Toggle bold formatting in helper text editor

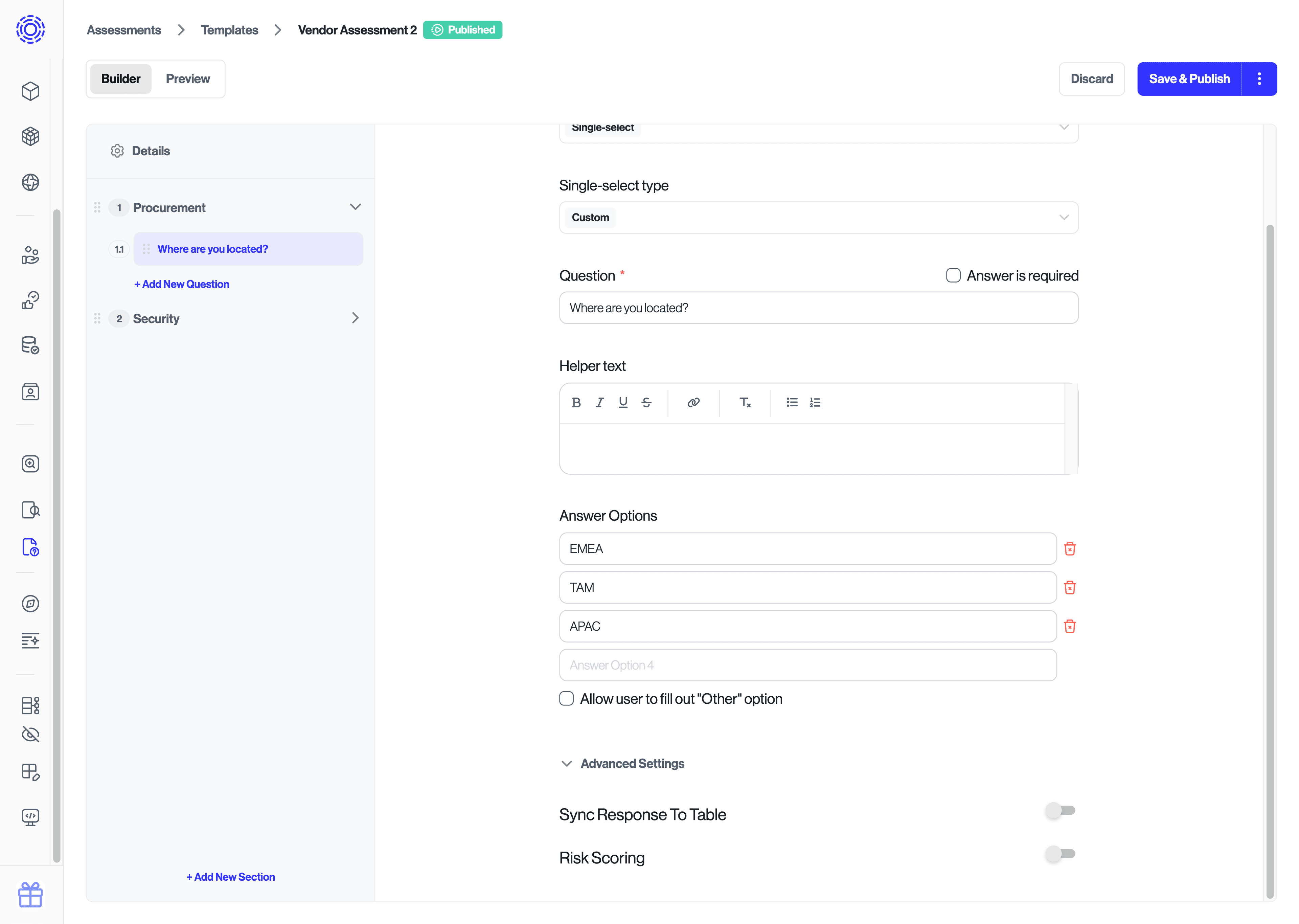coord(576,402)
